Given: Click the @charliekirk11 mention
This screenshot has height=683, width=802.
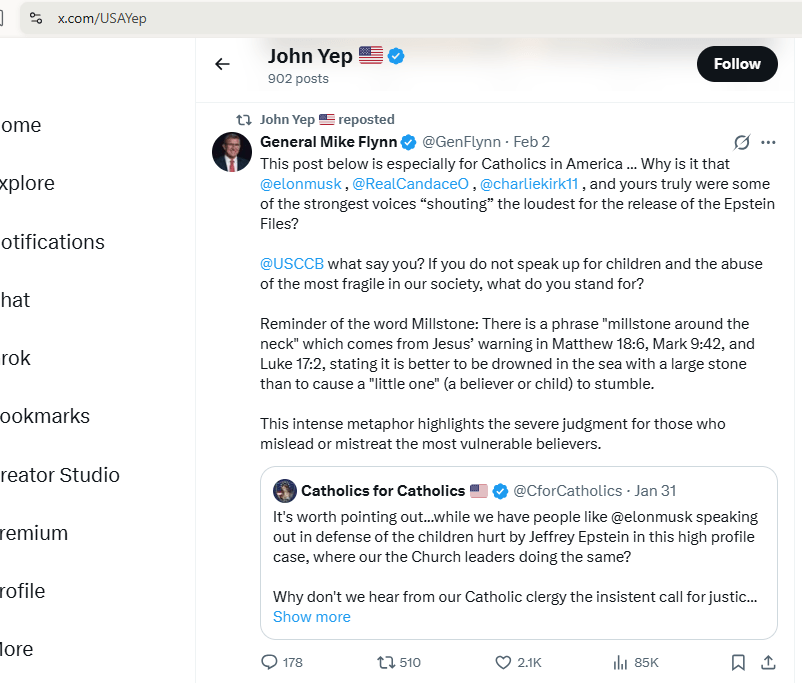Looking at the screenshot, I should (x=530, y=184).
